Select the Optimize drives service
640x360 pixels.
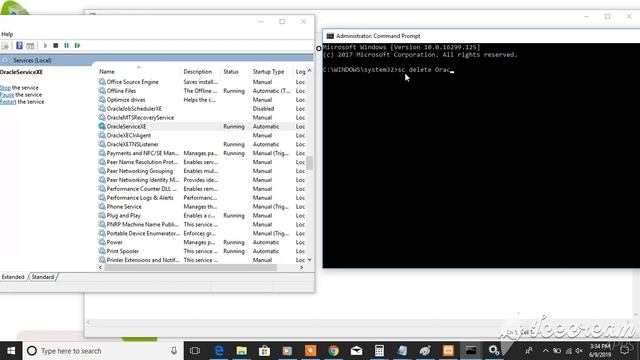126,100
